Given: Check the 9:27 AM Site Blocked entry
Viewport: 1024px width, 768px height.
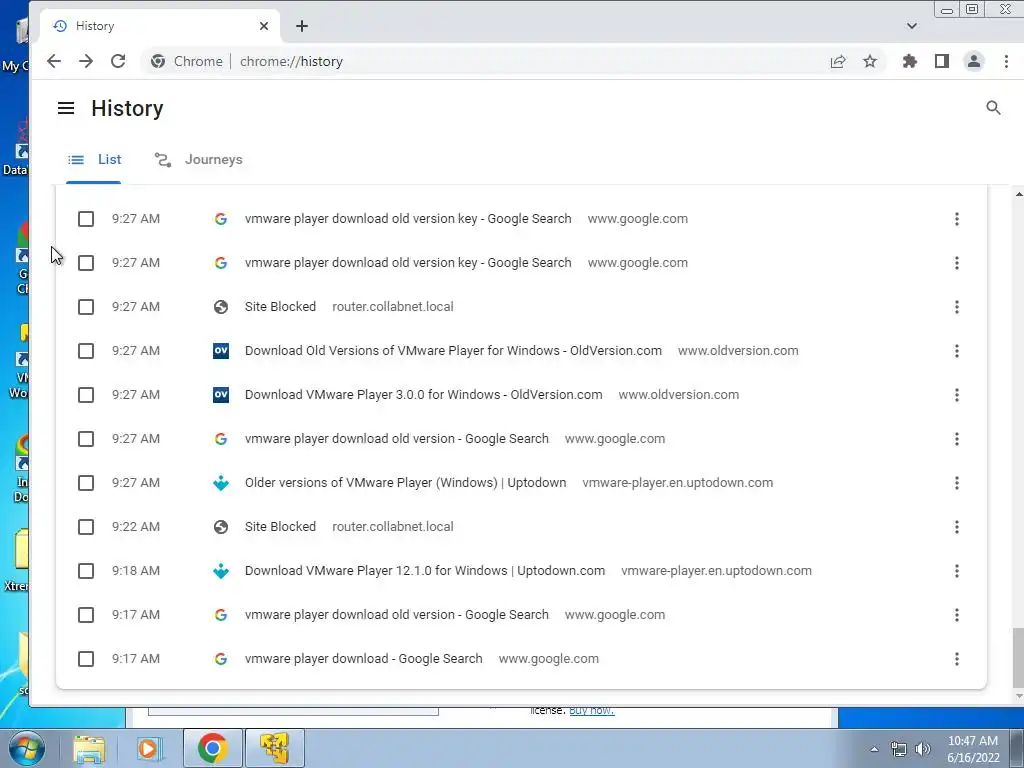Looking at the screenshot, I should click(86, 307).
